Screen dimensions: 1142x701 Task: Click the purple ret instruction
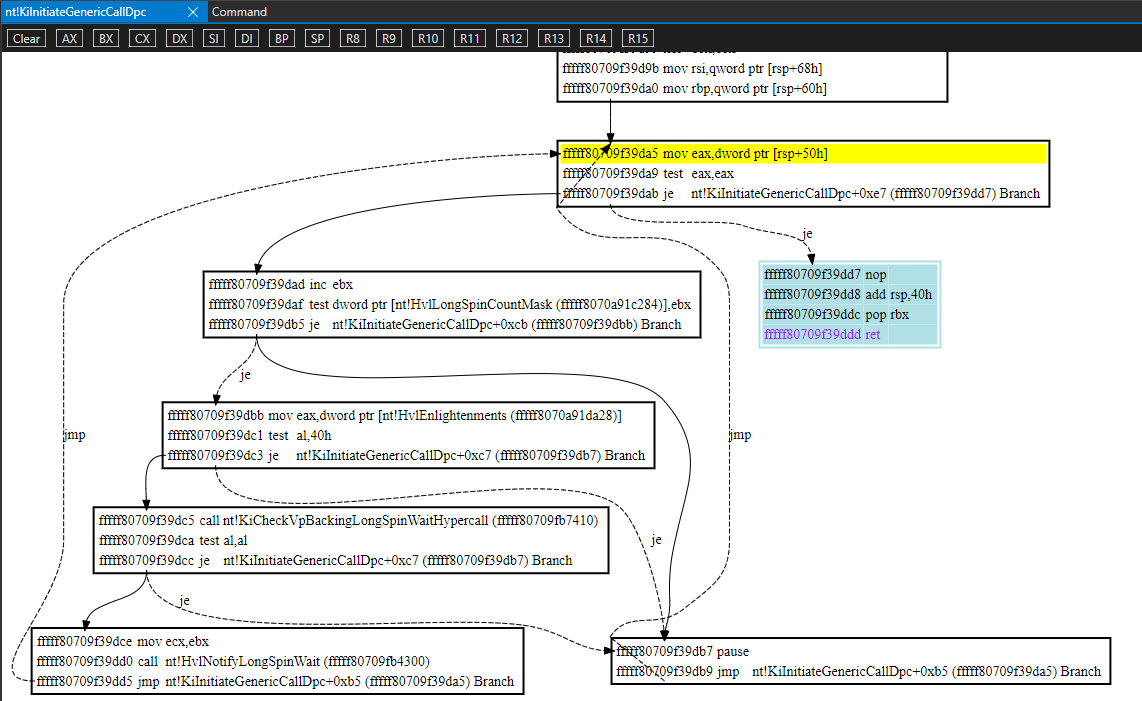[x=822, y=335]
